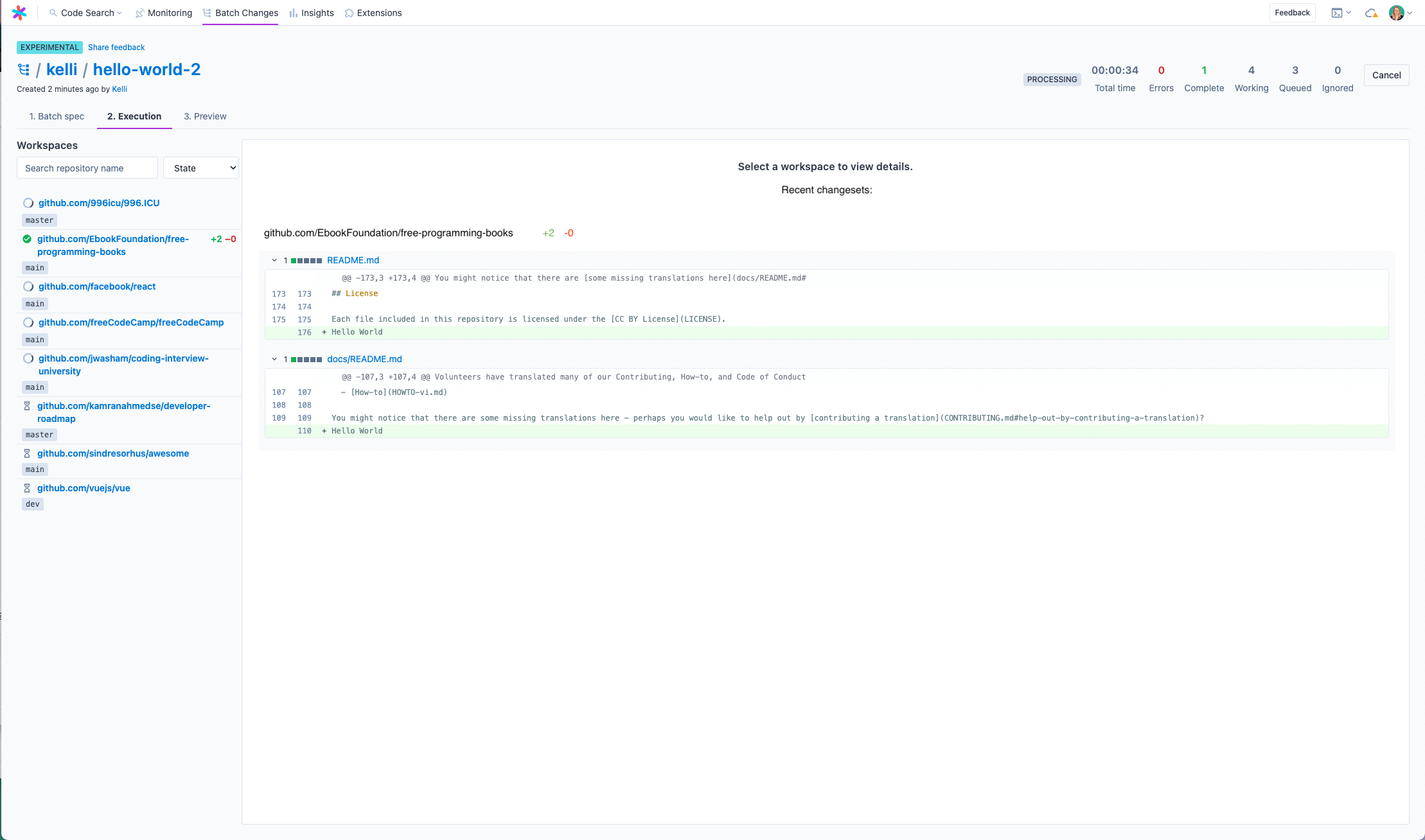Screen dimensions: 1425x840
Task: Select the github.com/sindresorhus/awesome workspace
Action: point(113,453)
